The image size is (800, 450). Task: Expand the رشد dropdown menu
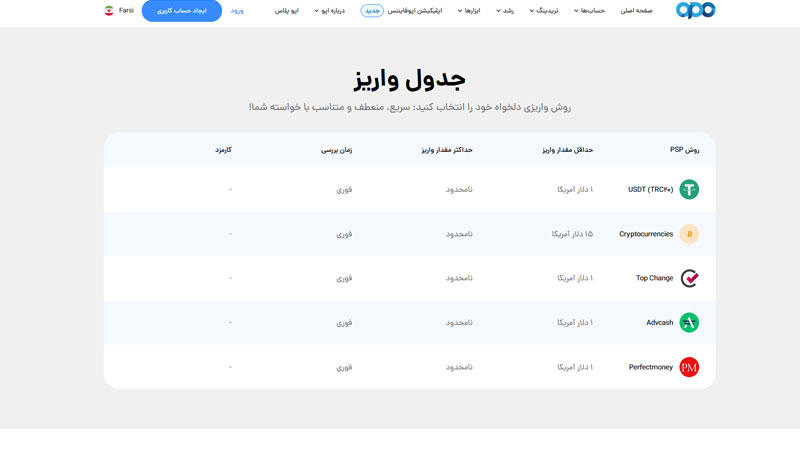(505, 11)
